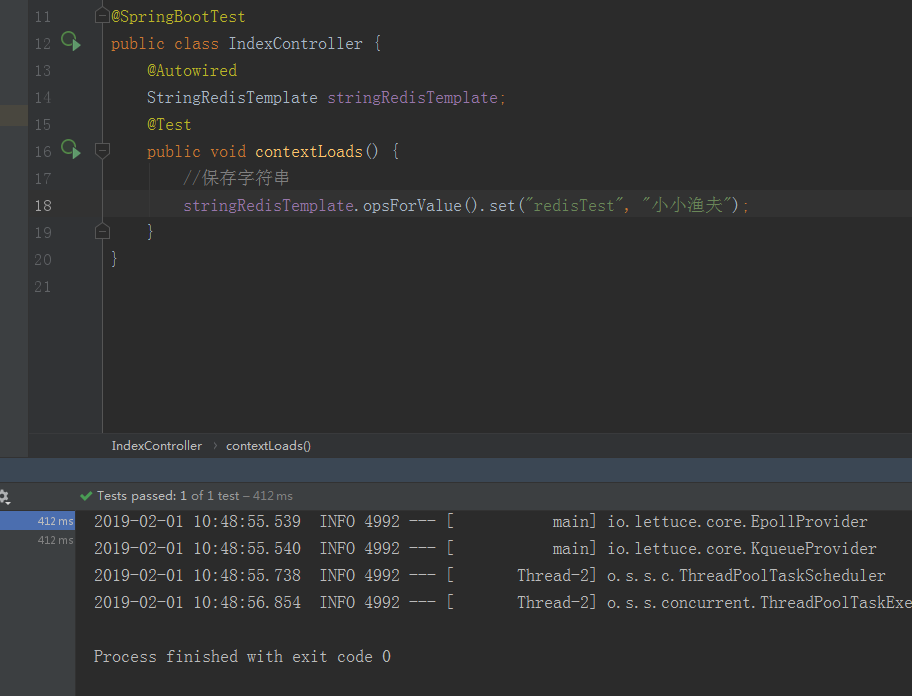Run the IndexController test class gutter icon
This screenshot has width=912, height=696.
click(x=71, y=41)
